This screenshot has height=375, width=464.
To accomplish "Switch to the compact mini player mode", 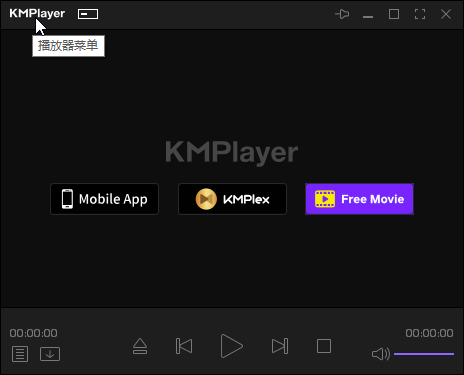I will [x=88, y=14].
